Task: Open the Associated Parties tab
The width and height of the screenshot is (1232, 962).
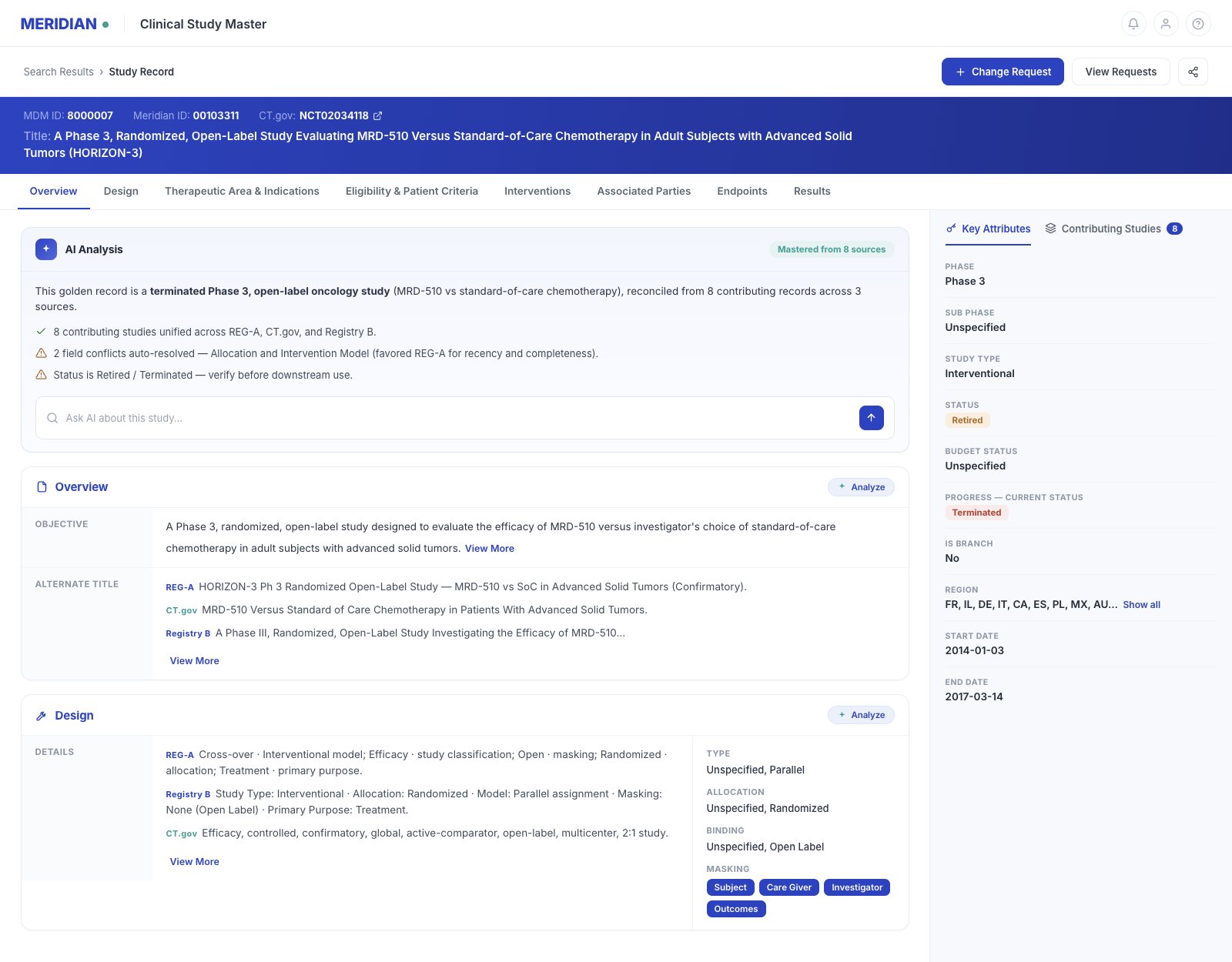Action: (x=644, y=191)
